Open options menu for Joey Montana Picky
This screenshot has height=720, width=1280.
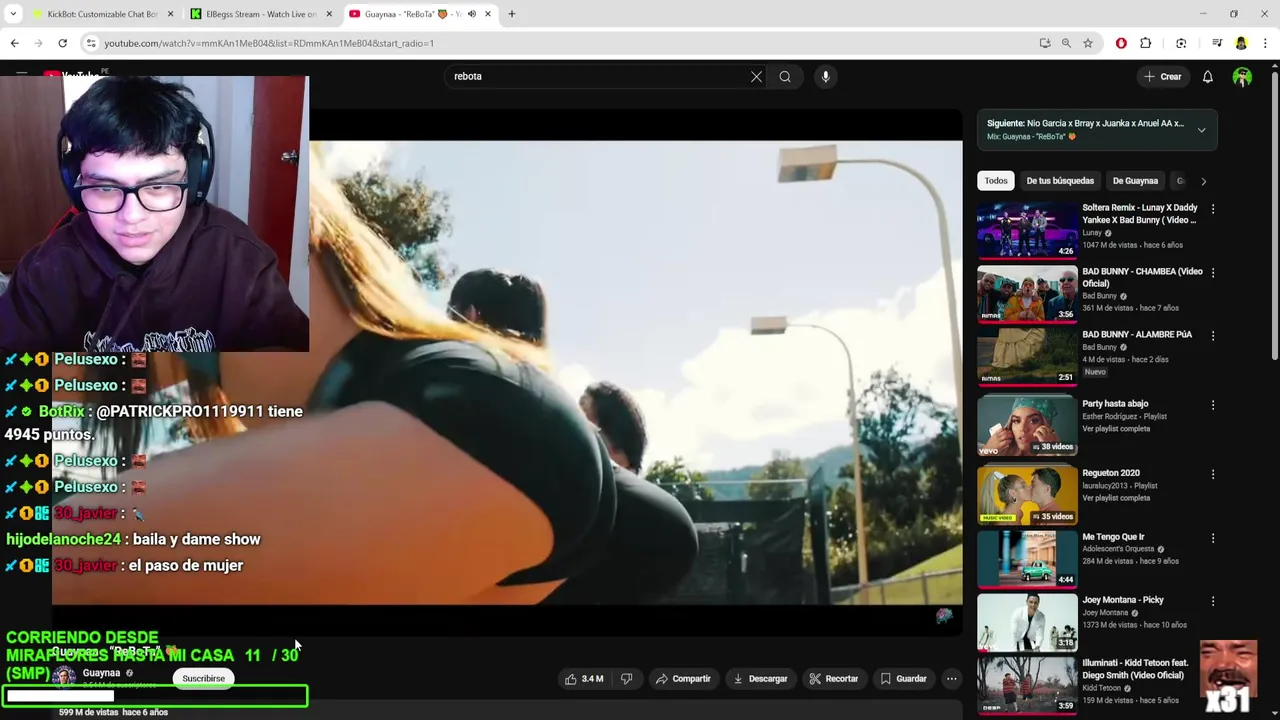pos(1213,601)
